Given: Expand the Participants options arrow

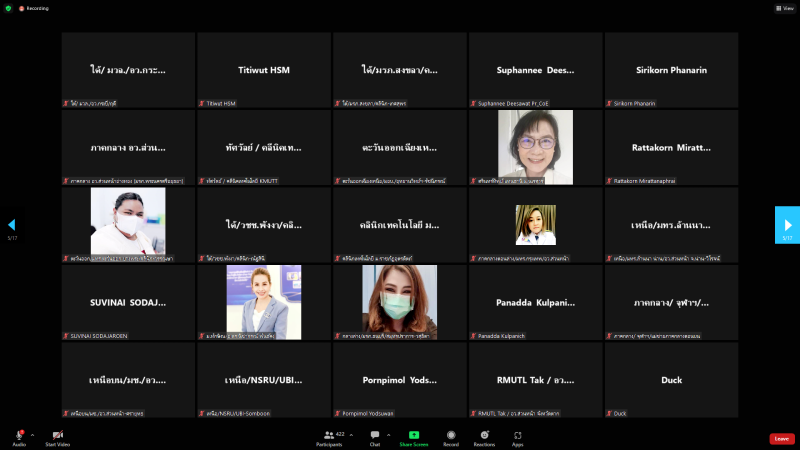Looking at the screenshot, I should click(x=353, y=435).
